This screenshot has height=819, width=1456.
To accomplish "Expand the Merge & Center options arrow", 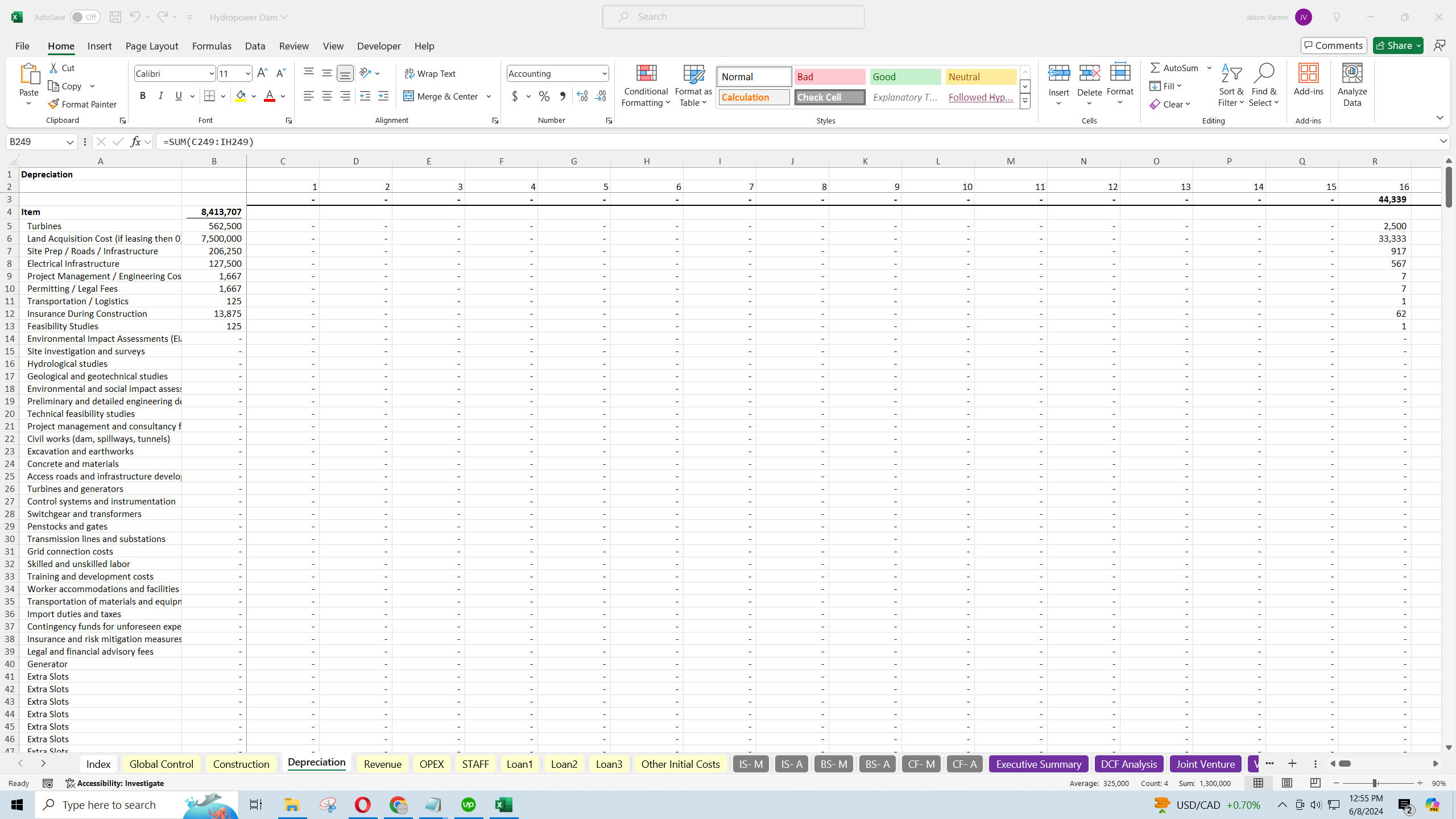I will click(x=489, y=96).
